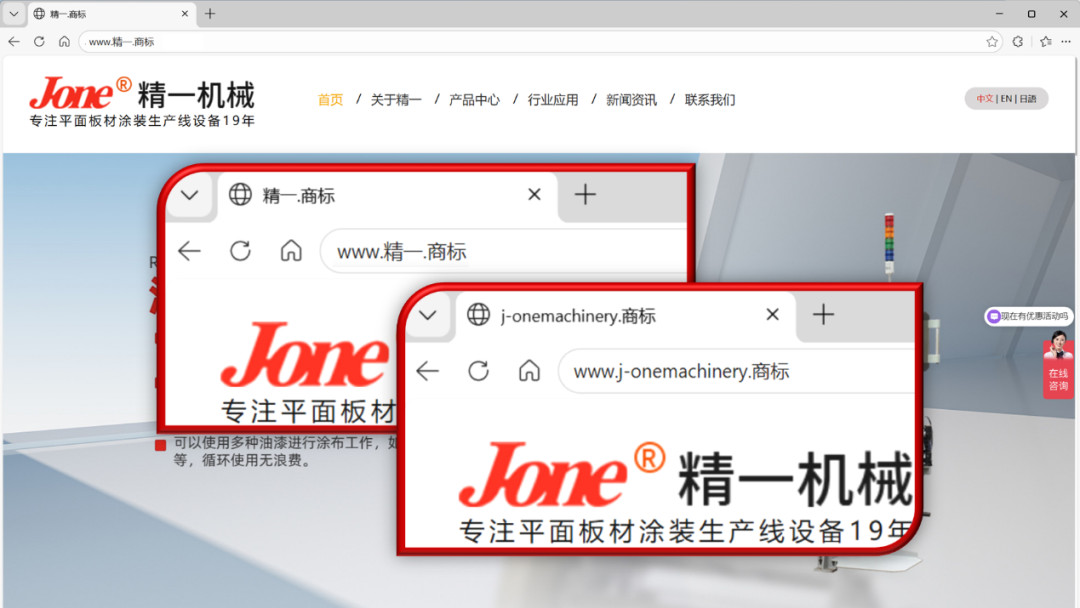Open the browser settings ellipsis menu
This screenshot has width=1080, height=608.
coord(1066,42)
